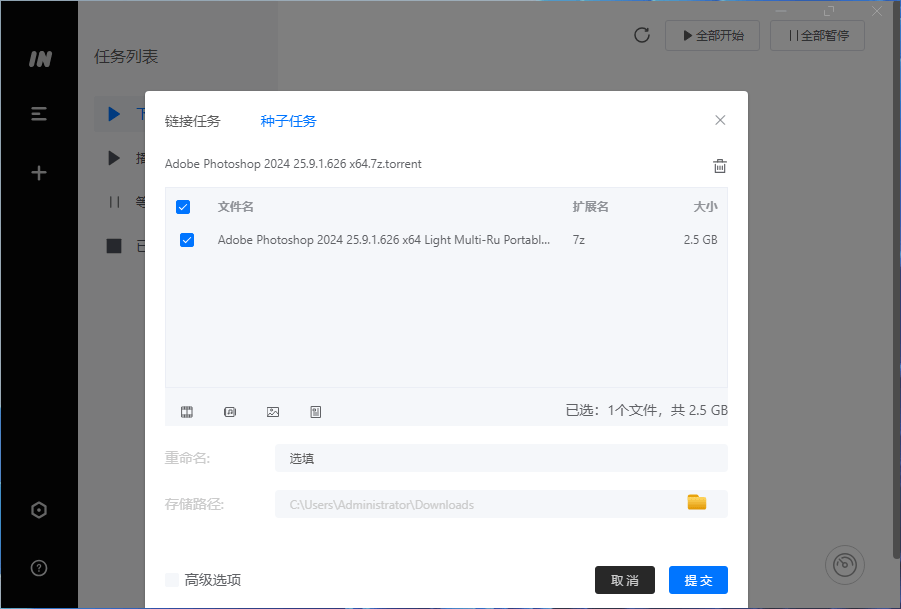
Task: Toggle the select-all files checkbox
Action: click(x=183, y=207)
